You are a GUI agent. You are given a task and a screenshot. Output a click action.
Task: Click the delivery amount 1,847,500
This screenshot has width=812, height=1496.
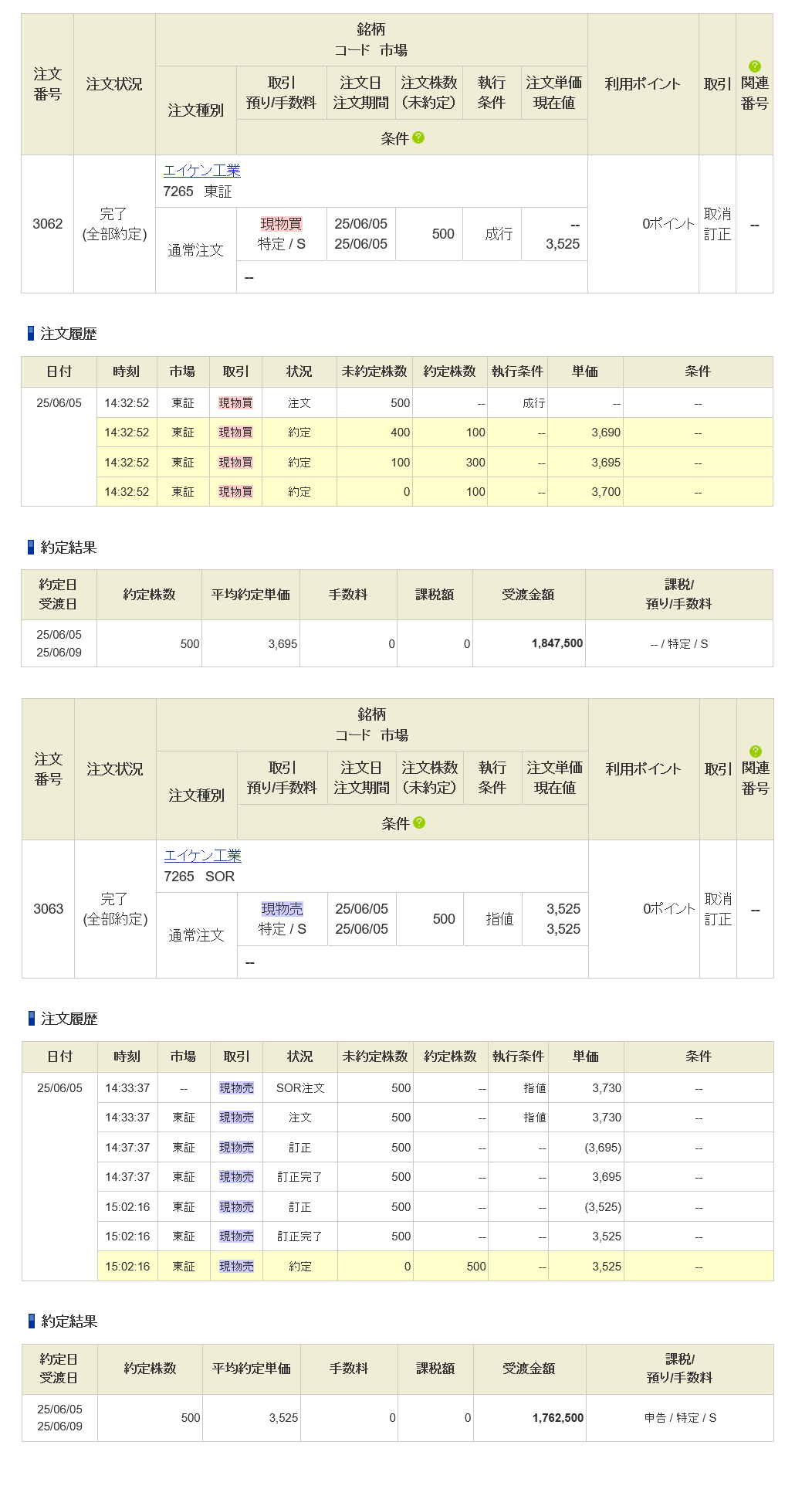(x=557, y=643)
